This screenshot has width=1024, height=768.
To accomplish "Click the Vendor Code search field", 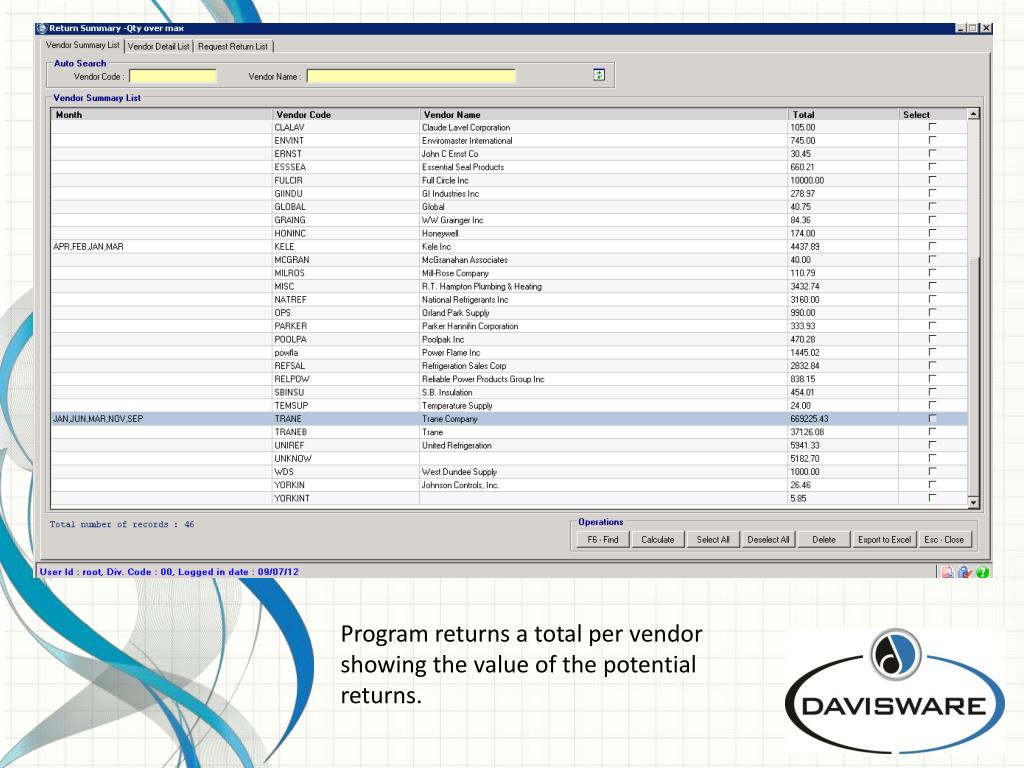I will coord(173,76).
